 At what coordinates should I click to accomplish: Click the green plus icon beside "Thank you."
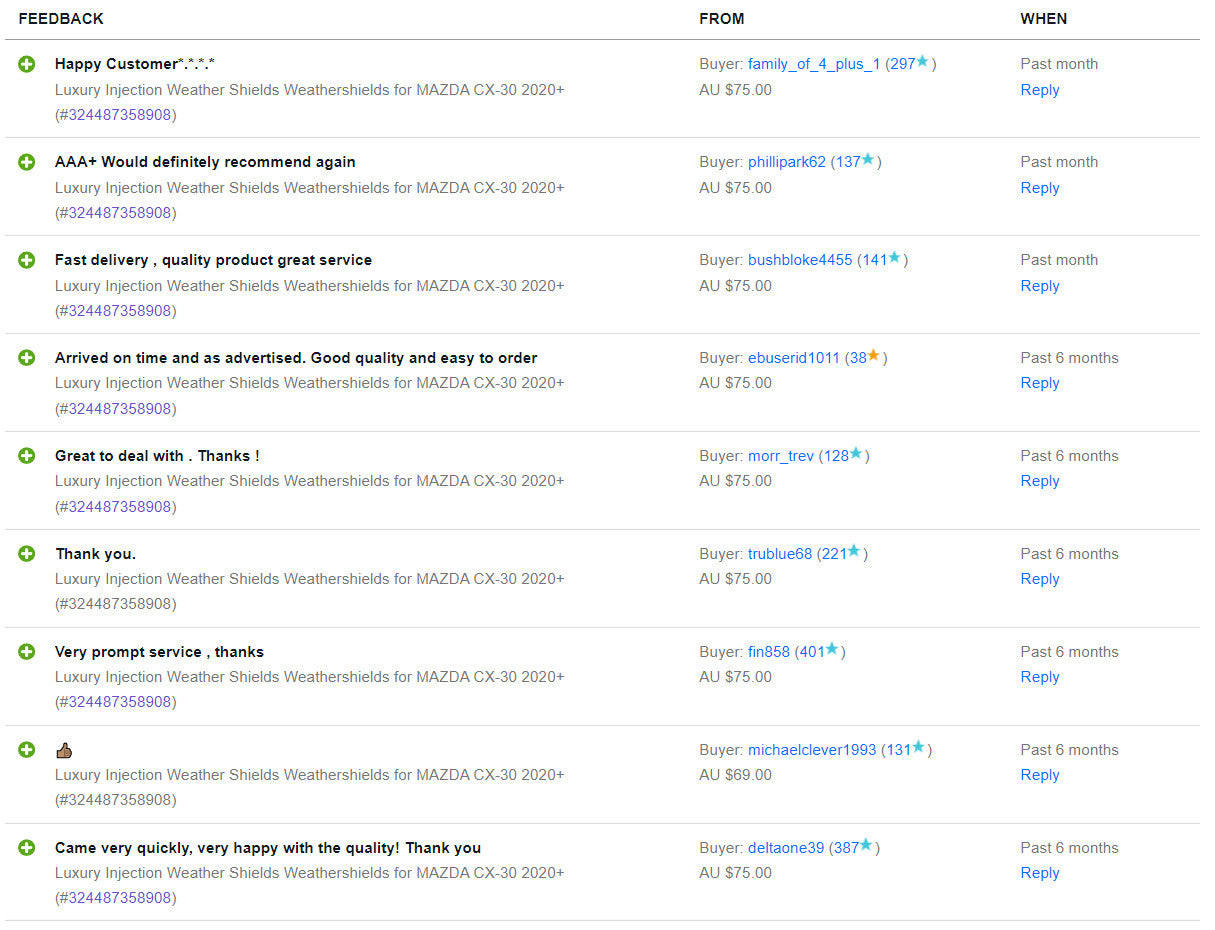coord(27,553)
